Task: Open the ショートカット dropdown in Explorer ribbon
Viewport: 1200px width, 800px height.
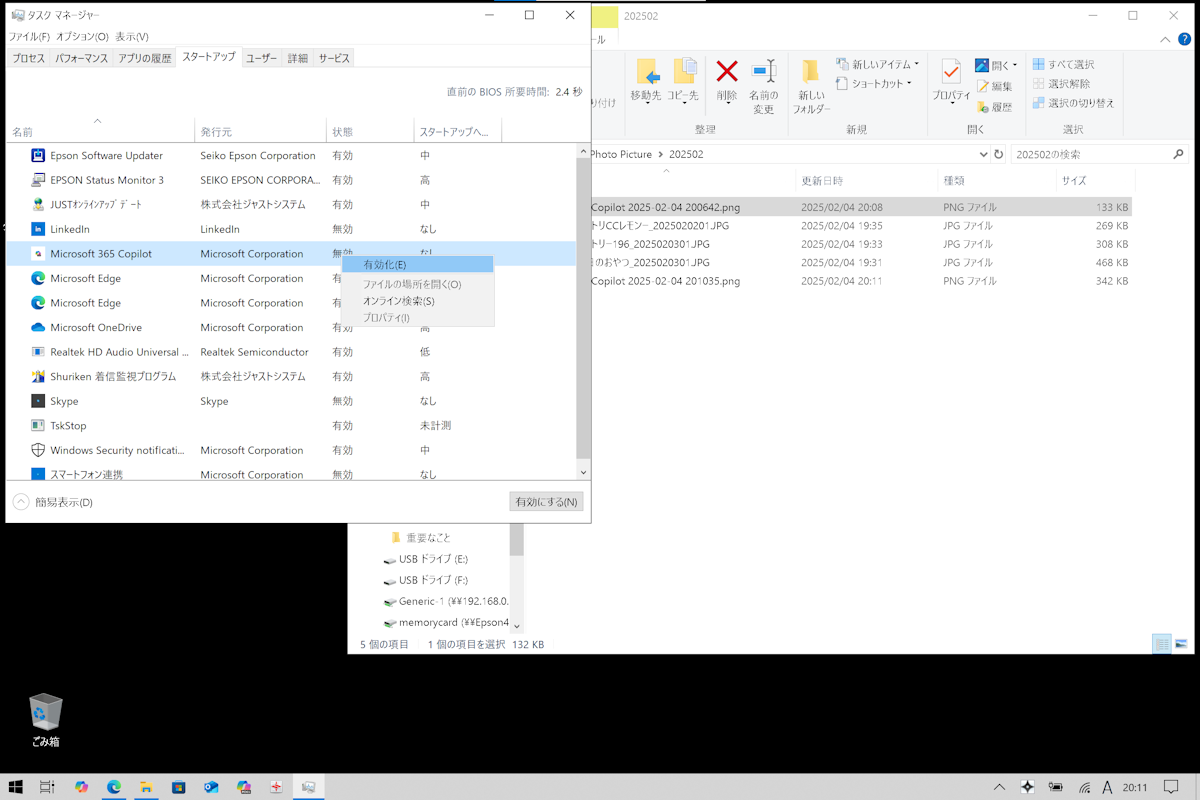Action: 874,84
